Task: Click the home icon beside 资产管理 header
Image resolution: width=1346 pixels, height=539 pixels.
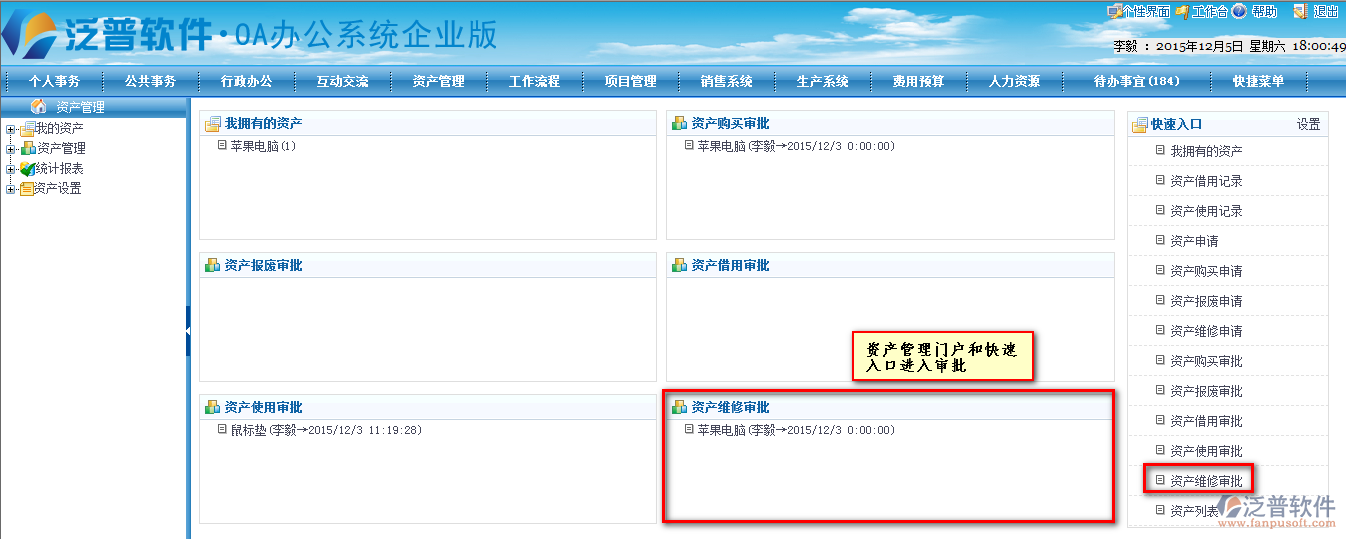Action: pyautogui.click(x=38, y=106)
